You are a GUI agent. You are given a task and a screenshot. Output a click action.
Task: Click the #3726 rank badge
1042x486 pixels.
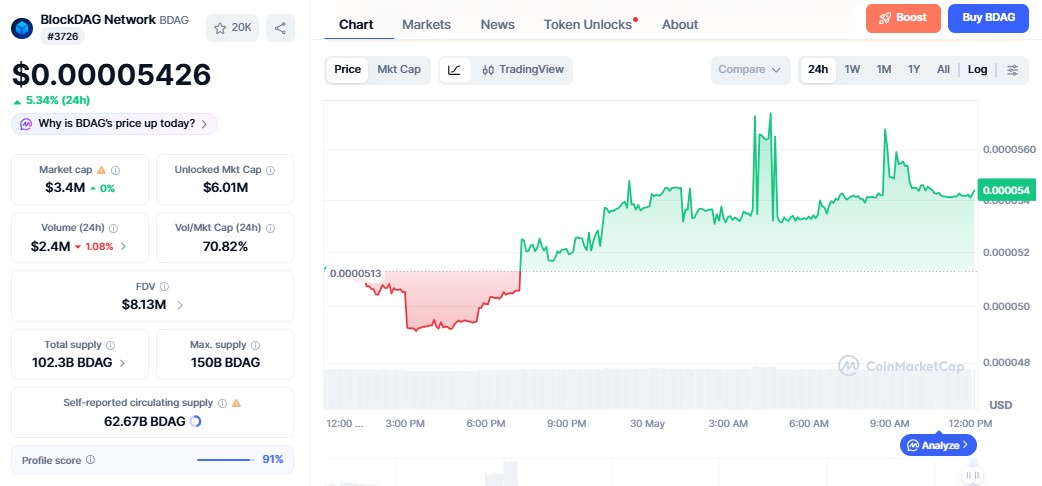62,37
